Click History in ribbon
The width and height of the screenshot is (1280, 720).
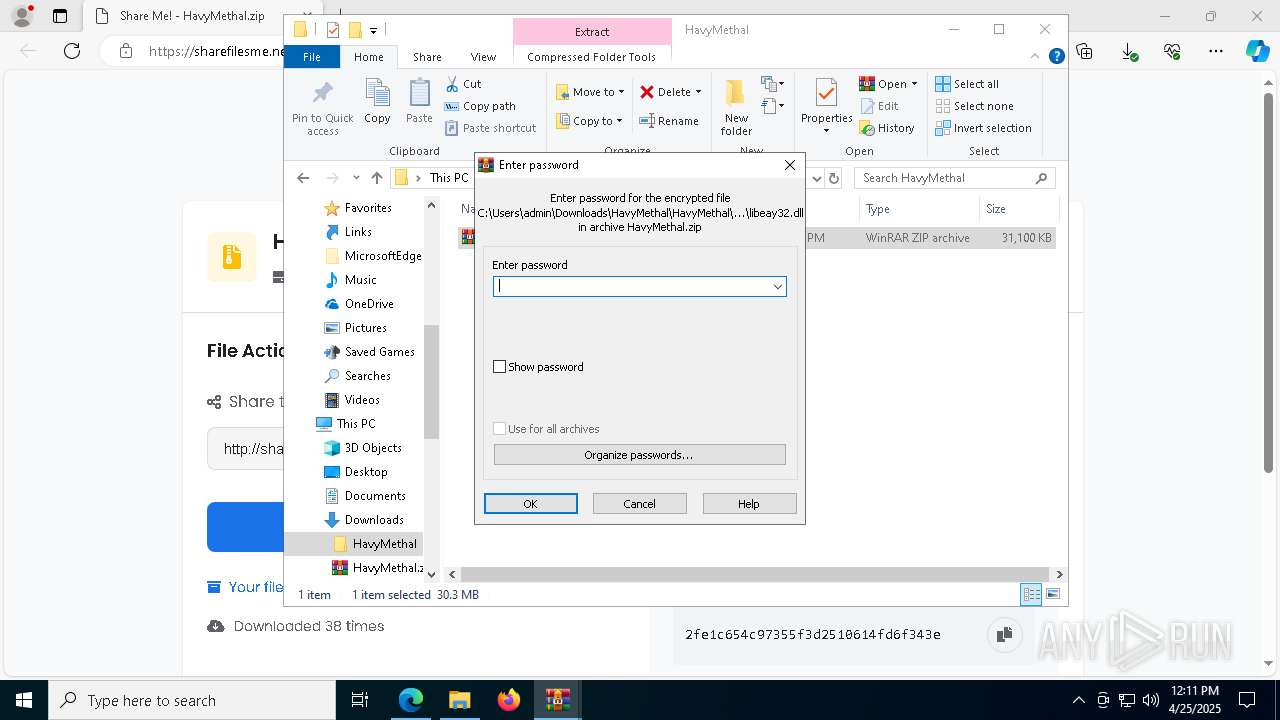[887, 128]
